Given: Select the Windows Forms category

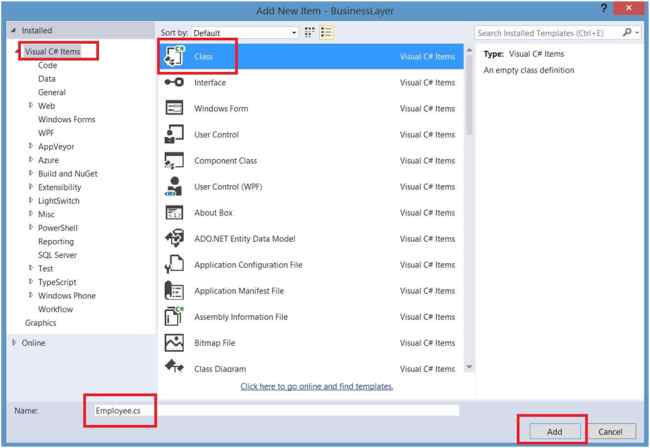Looking at the screenshot, I should (67, 119).
